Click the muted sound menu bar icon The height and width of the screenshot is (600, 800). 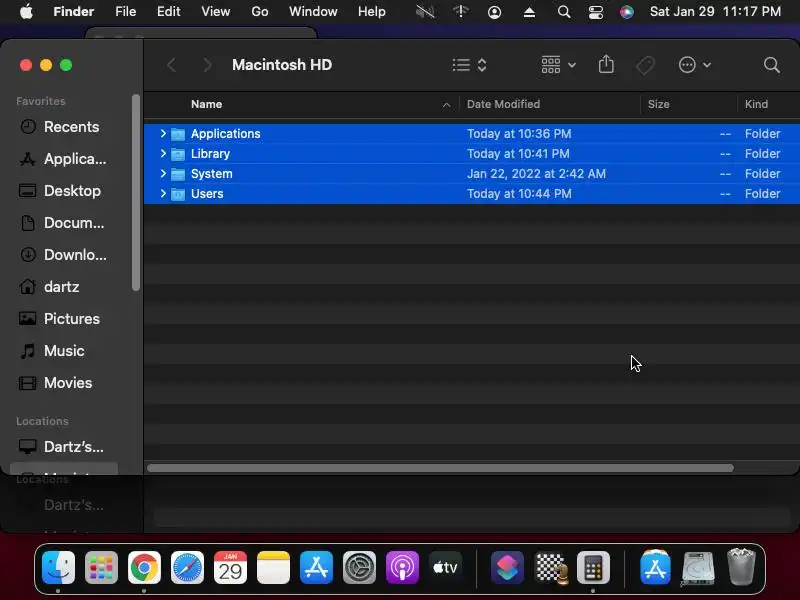click(425, 12)
